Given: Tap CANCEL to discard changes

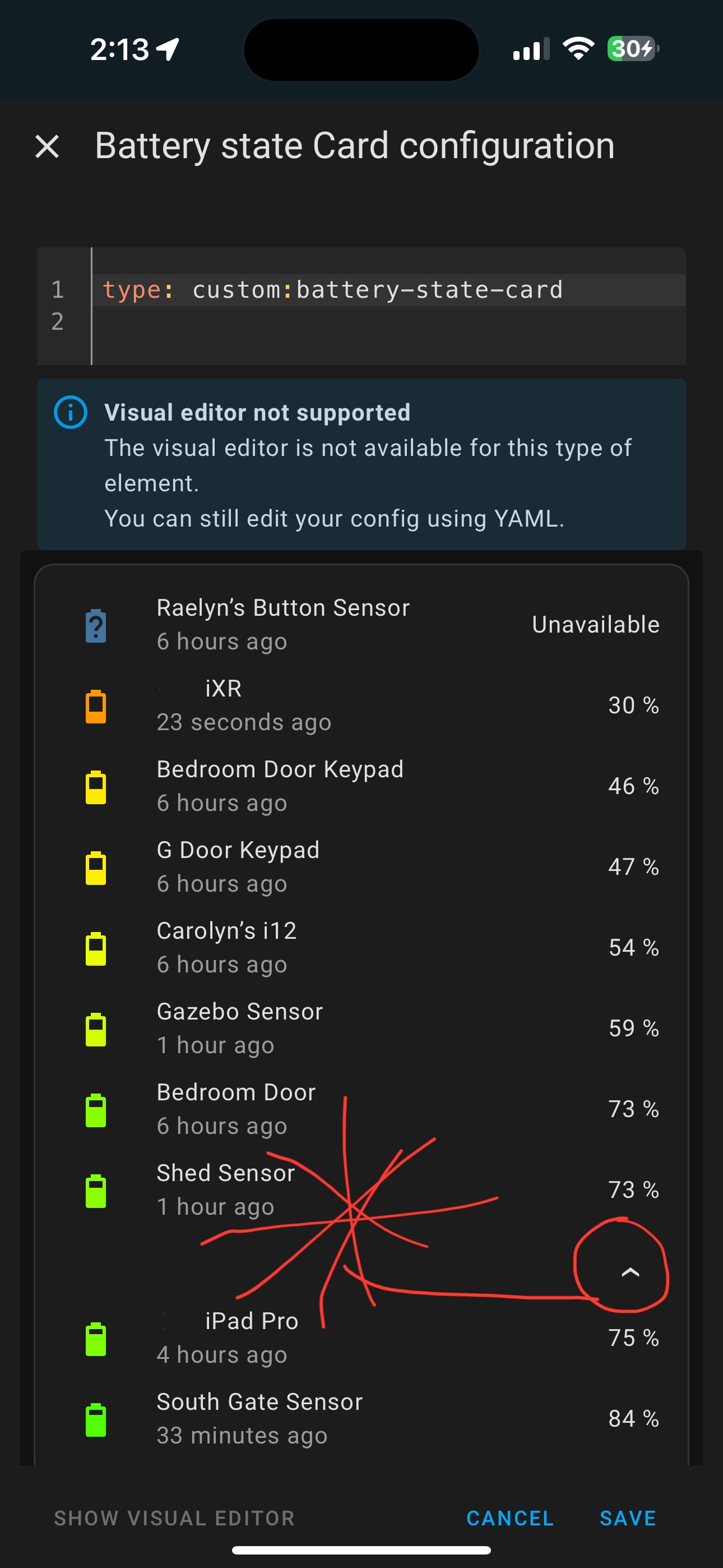Looking at the screenshot, I should 509,1518.
